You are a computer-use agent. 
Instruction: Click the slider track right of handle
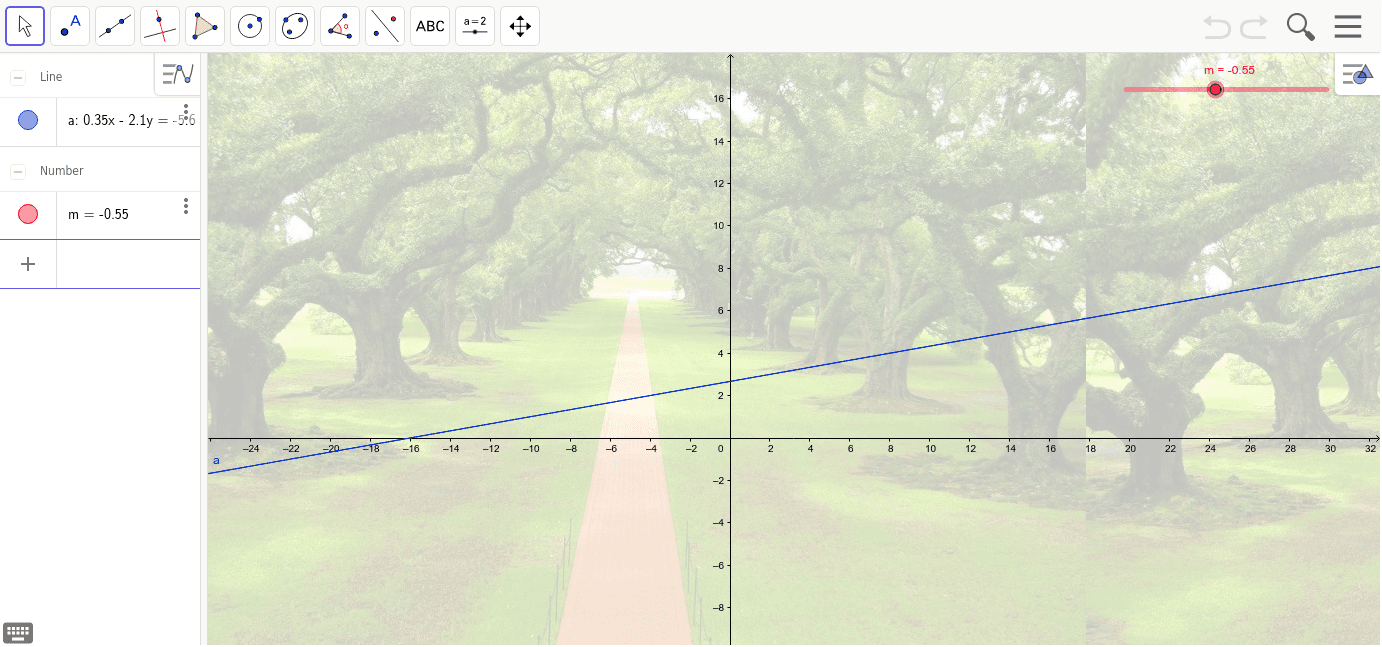pyautogui.click(x=1276, y=90)
